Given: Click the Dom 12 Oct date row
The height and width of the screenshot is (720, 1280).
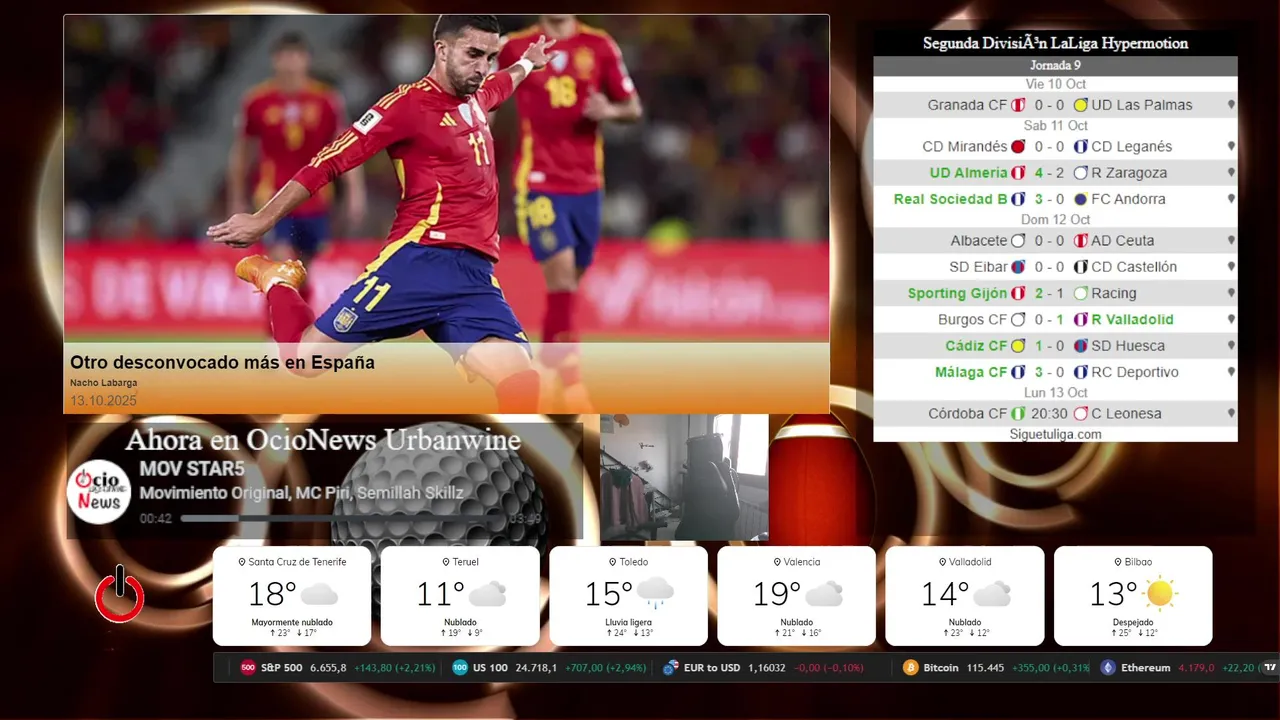Looking at the screenshot, I should click(x=1055, y=219).
